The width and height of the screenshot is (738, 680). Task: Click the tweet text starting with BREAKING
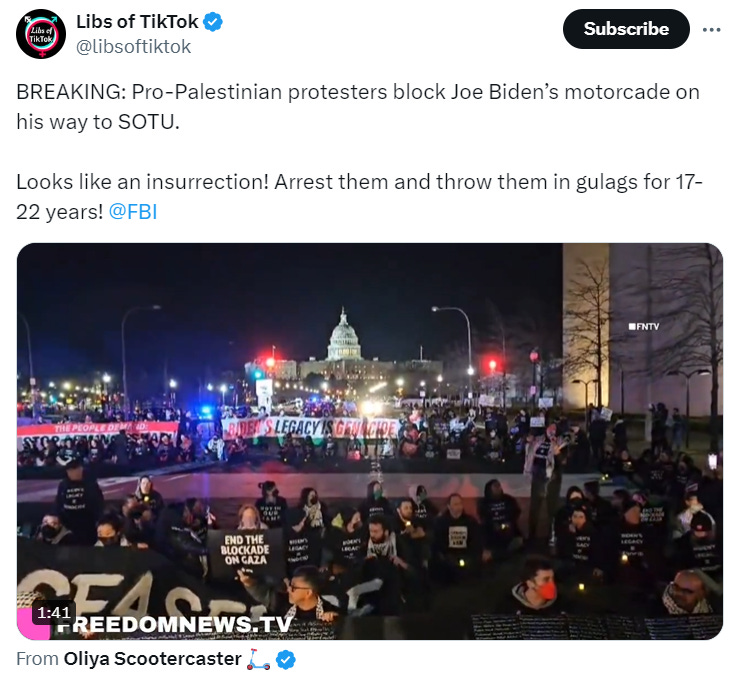point(358,107)
